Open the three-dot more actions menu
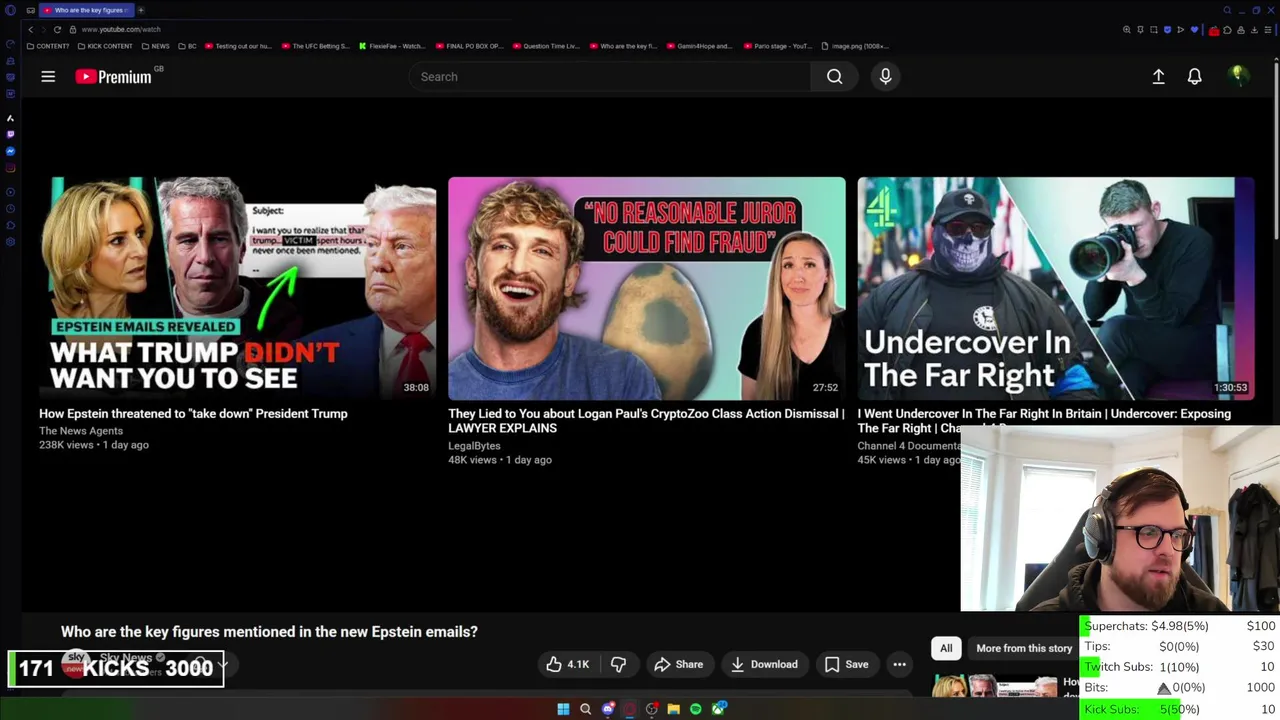The width and height of the screenshot is (1280, 720). pyautogui.click(x=899, y=664)
